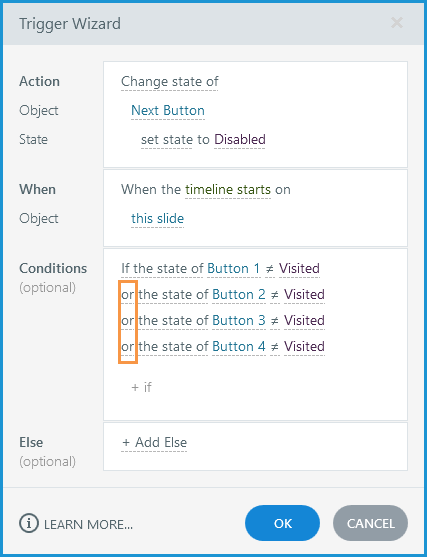Change the Visited value for Button 3
Image resolution: width=427 pixels, height=557 pixels.
(304, 320)
